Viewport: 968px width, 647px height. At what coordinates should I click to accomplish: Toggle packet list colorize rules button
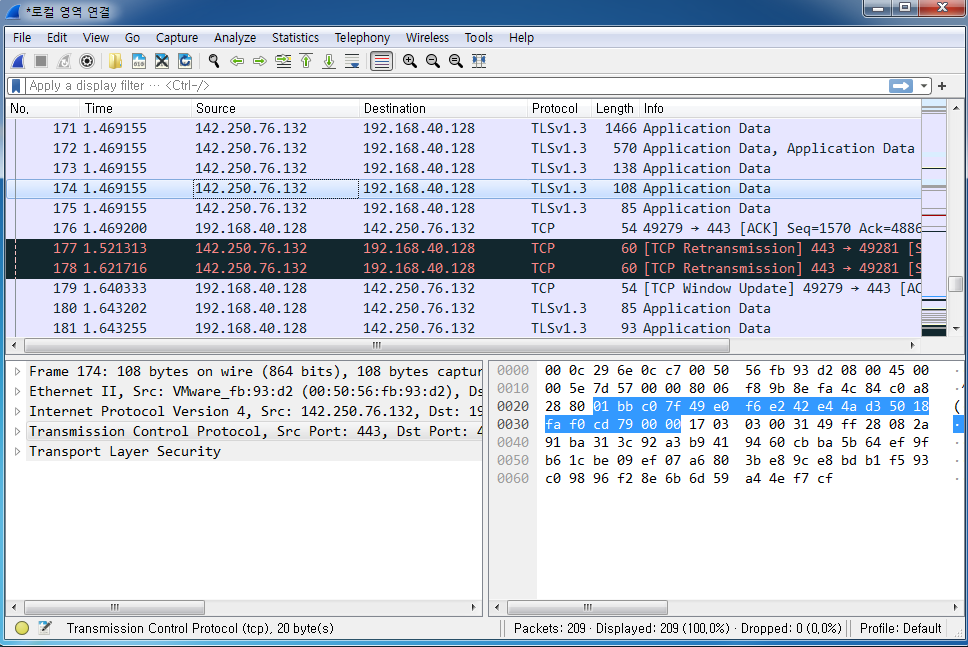click(382, 61)
